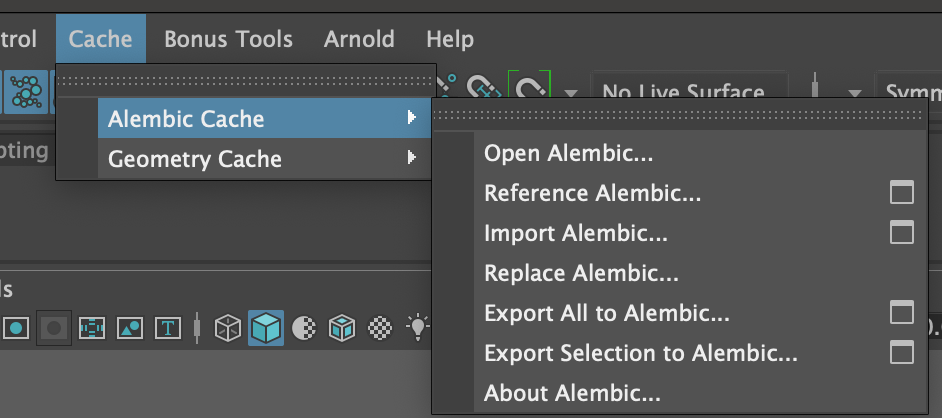Open Reference Alembic option box

tap(901, 193)
